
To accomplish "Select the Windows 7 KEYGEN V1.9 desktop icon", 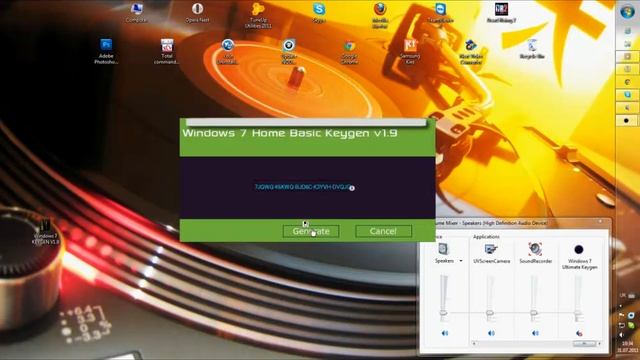I will point(45,231).
